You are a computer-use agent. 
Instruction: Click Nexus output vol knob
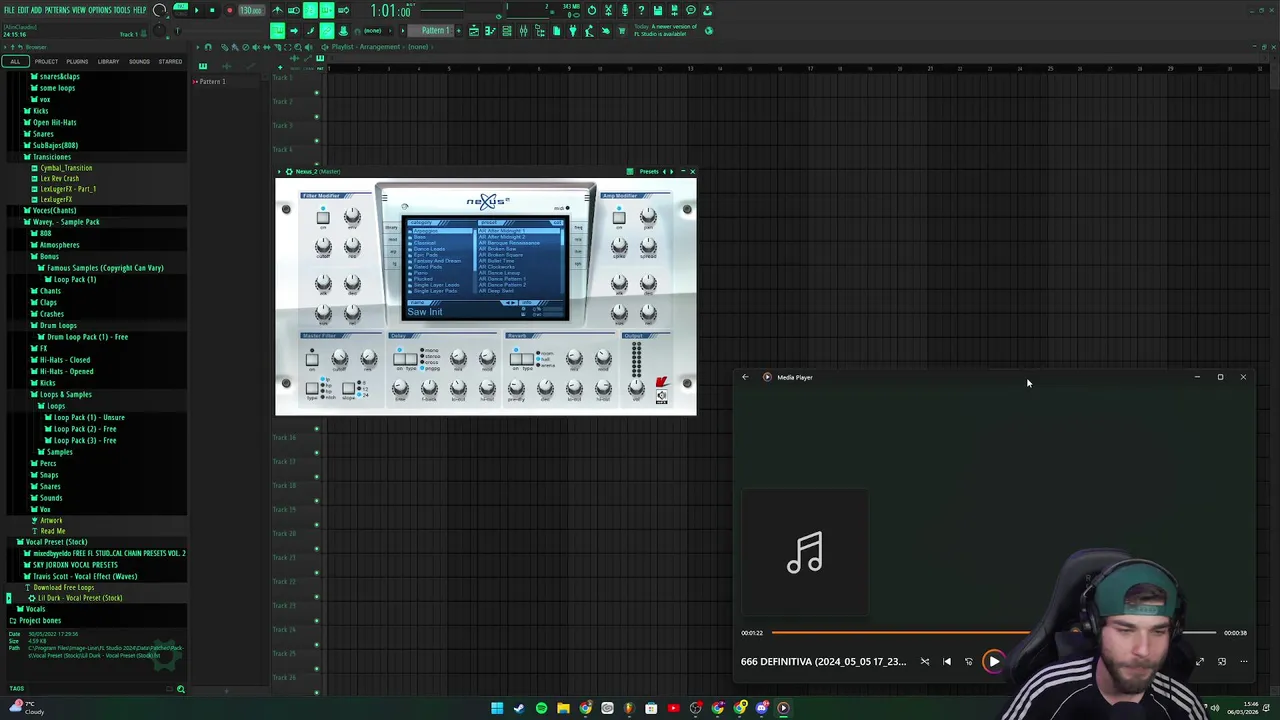(636, 386)
